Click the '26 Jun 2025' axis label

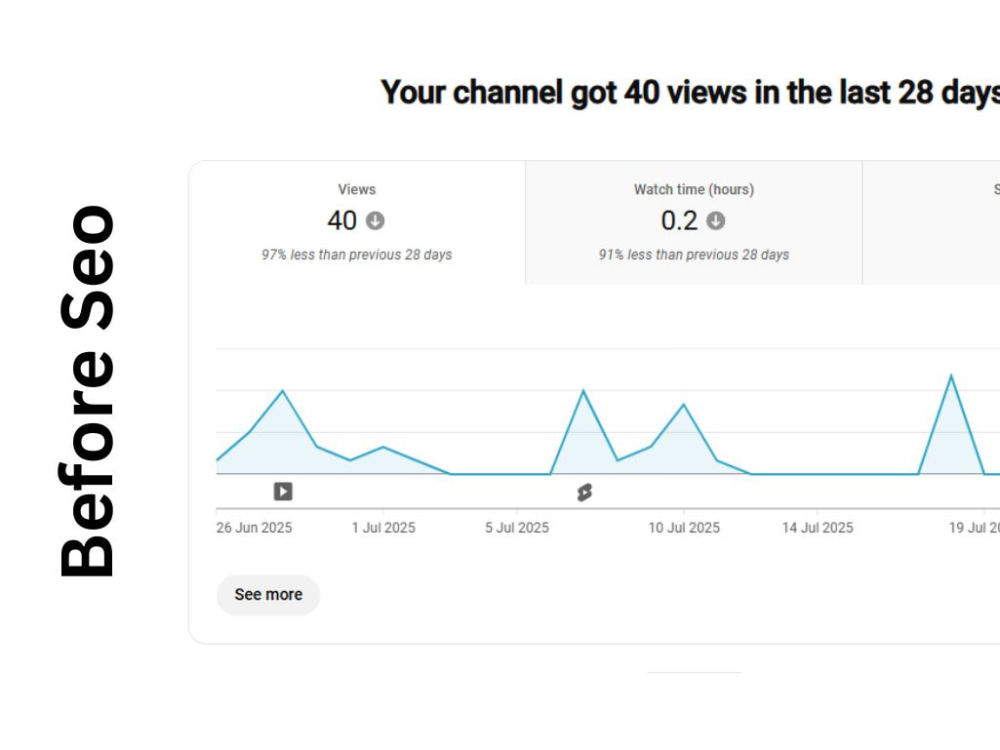click(254, 528)
